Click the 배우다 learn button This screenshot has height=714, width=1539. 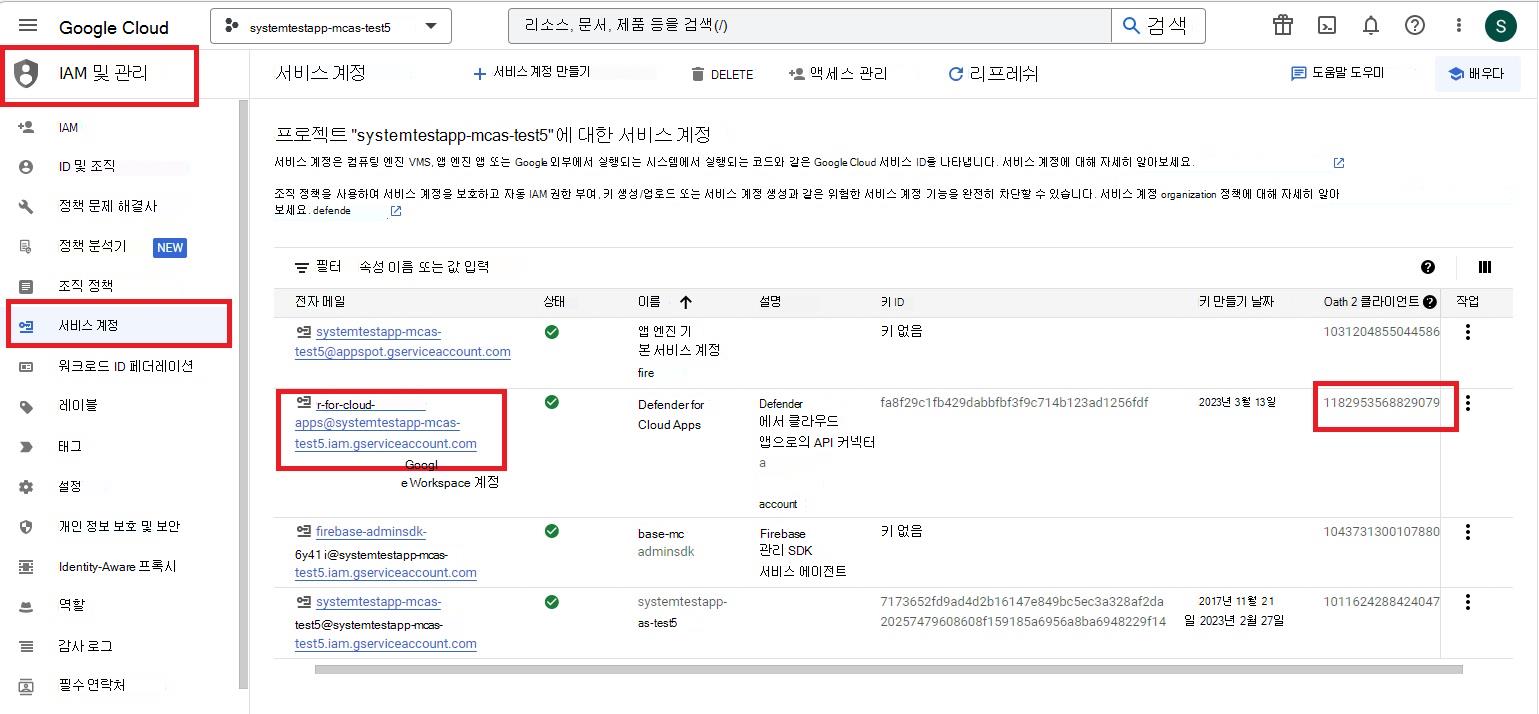tap(1477, 74)
